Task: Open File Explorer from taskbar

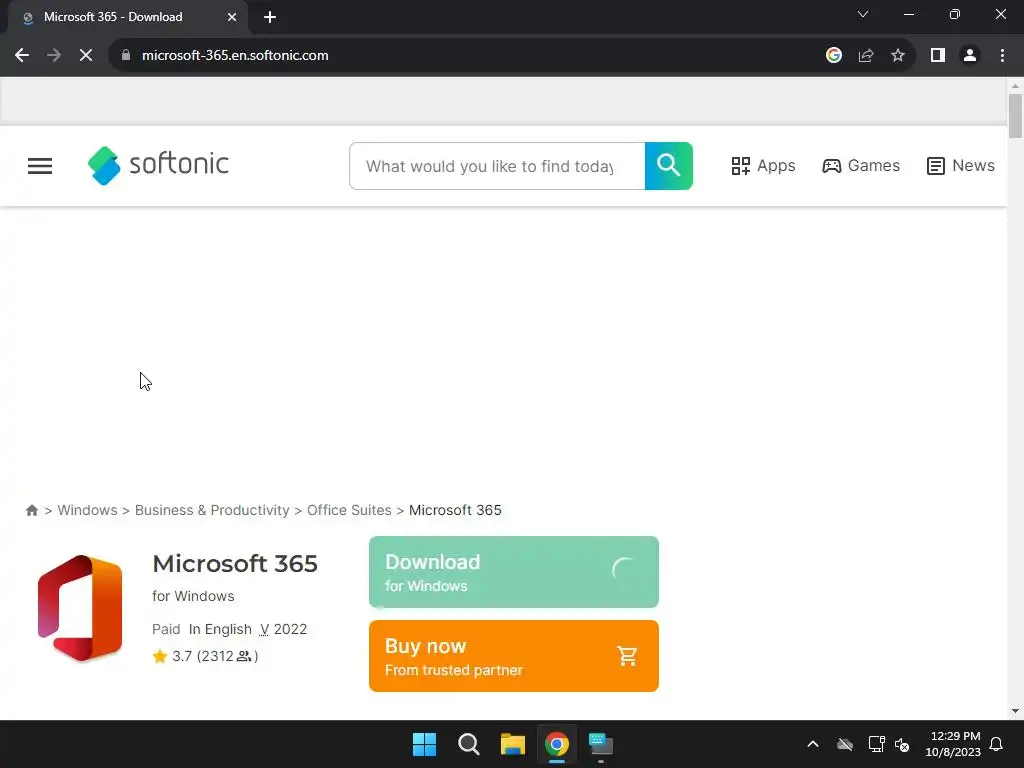Action: pos(513,744)
